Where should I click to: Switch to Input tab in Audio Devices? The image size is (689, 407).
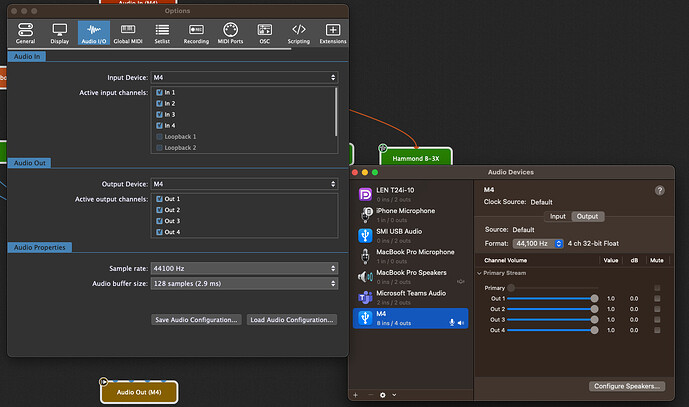click(x=558, y=216)
